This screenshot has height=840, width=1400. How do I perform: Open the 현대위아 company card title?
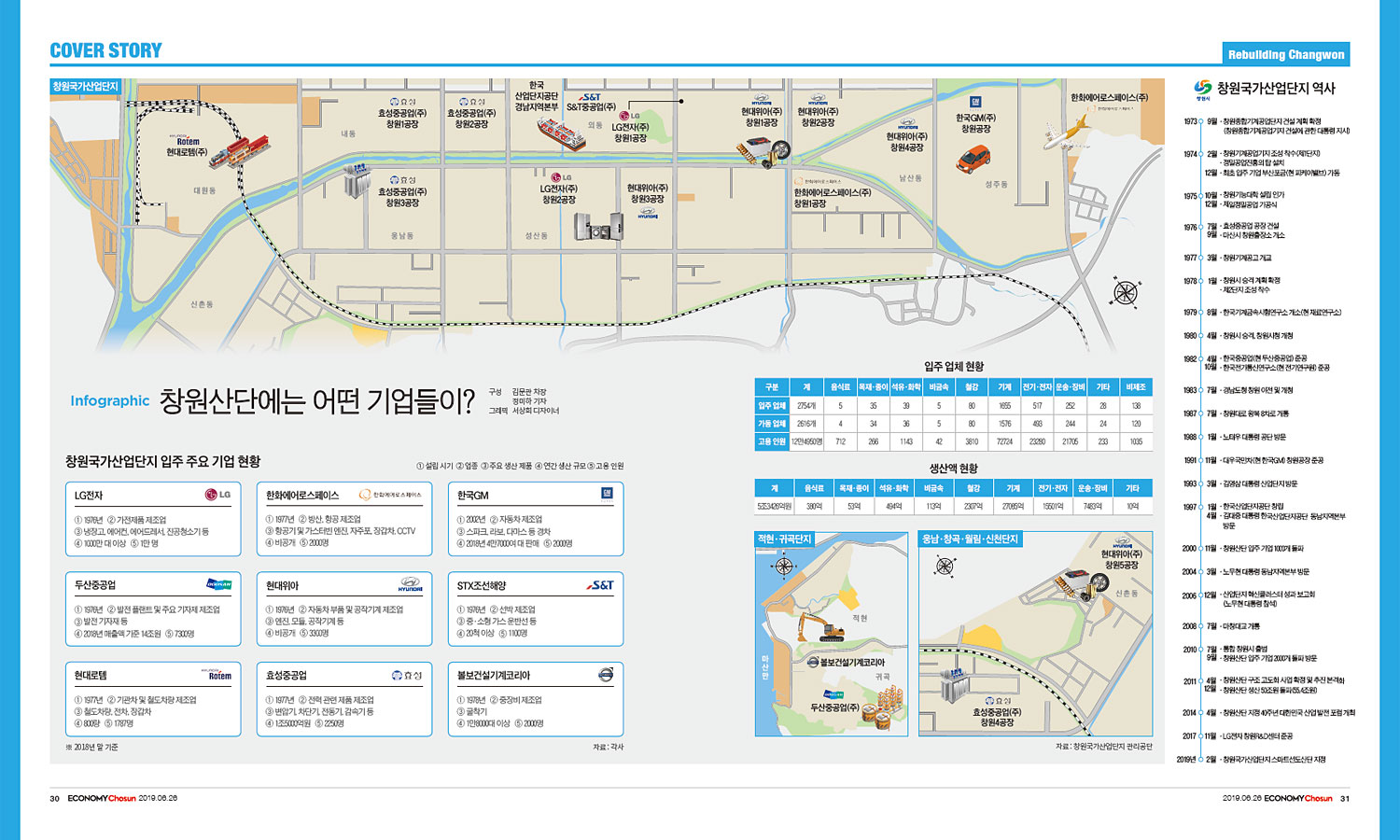coord(283,585)
